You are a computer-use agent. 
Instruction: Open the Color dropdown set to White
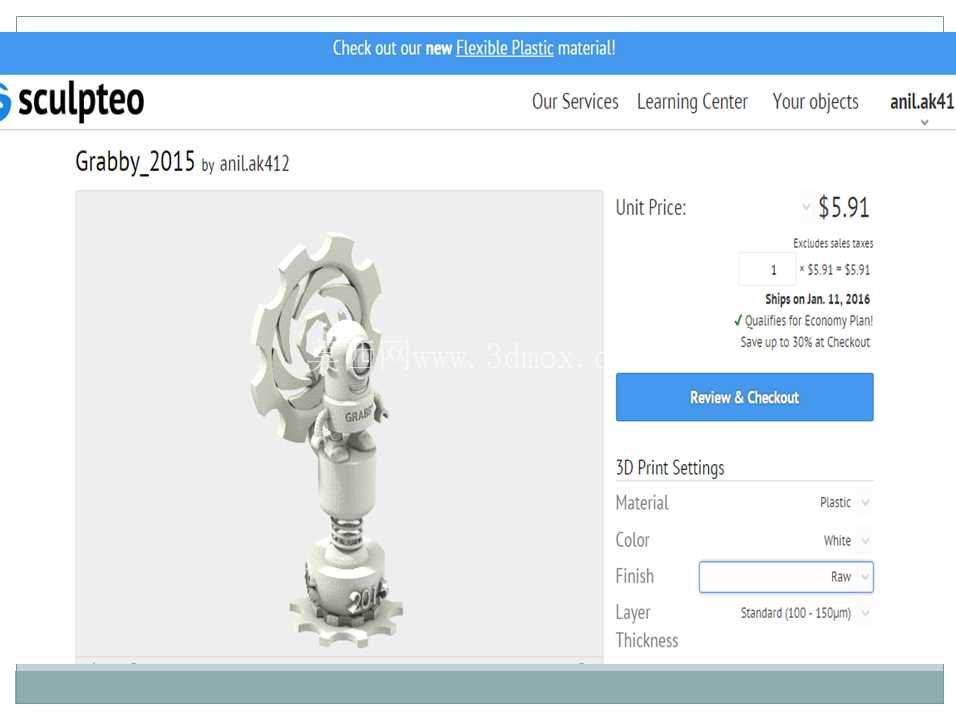pyautogui.click(x=846, y=540)
